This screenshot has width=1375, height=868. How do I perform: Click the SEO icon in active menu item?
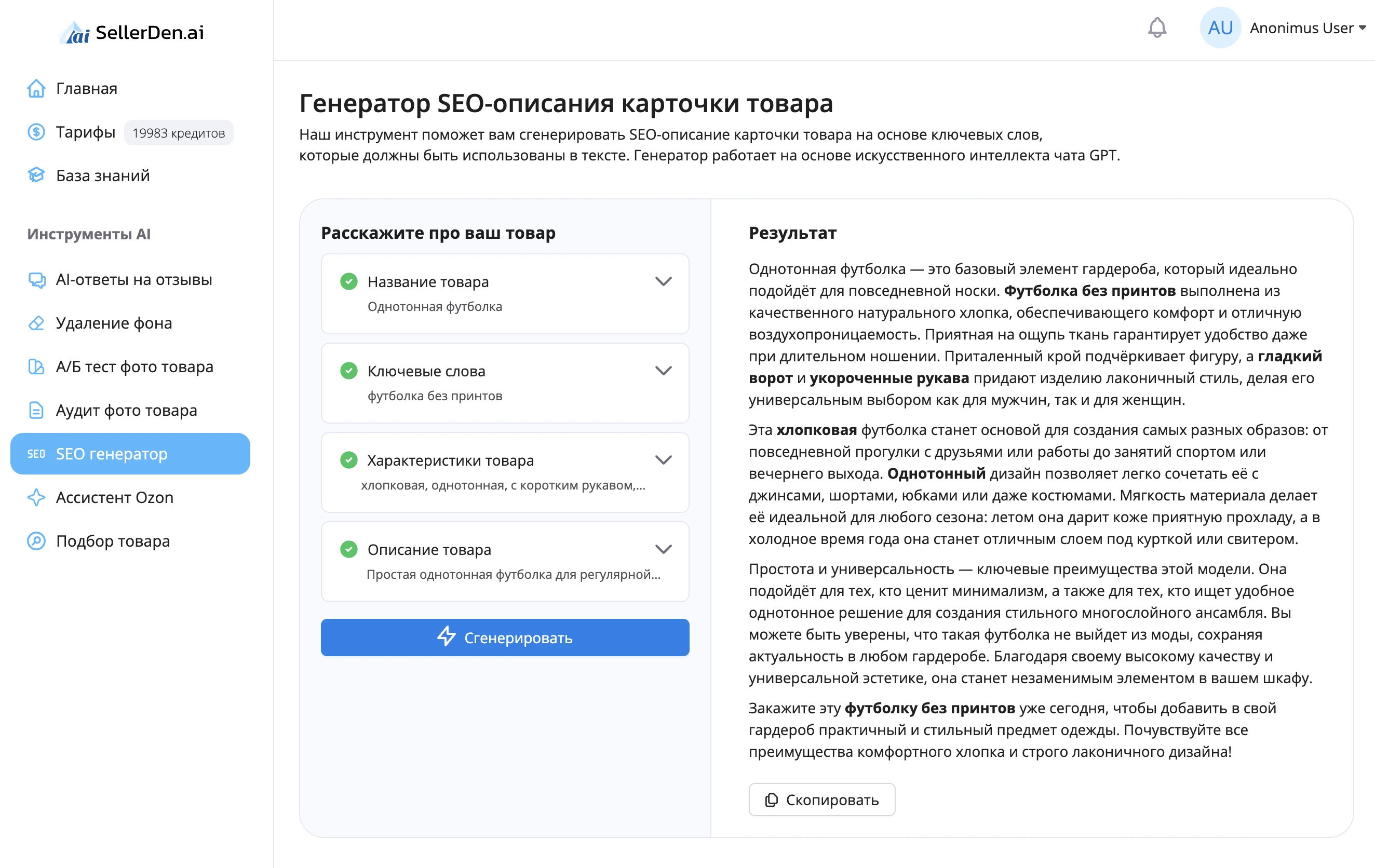click(36, 454)
